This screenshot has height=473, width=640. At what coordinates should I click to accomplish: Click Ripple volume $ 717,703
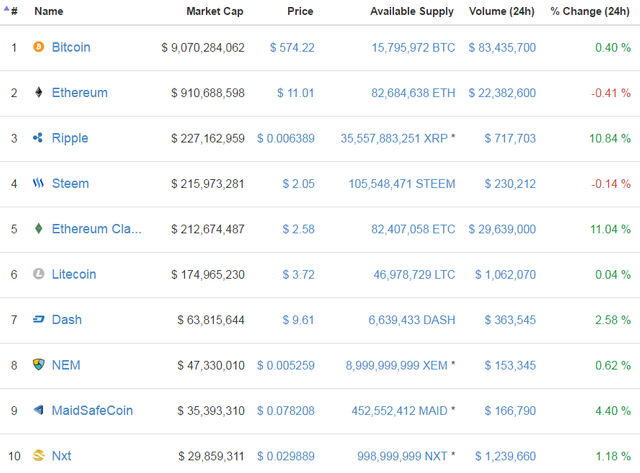tap(510, 138)
